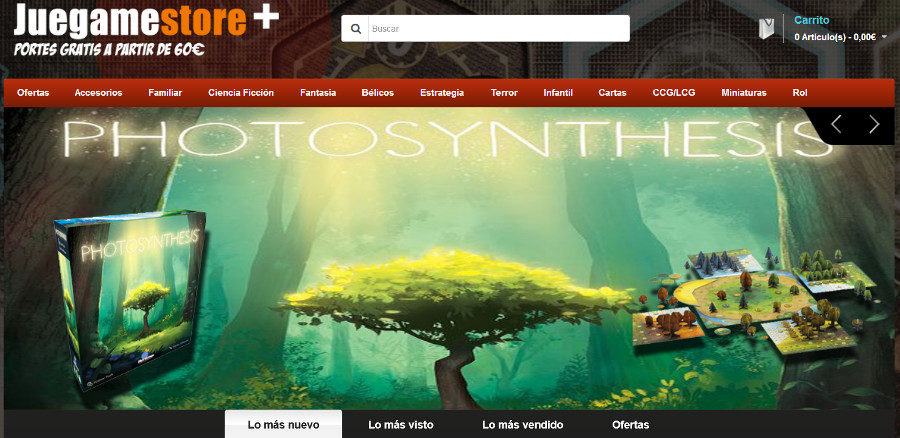This screenshot has width=900, height=438.
Task: Click the Photosynthesis game box image
Action: [132, 300]
